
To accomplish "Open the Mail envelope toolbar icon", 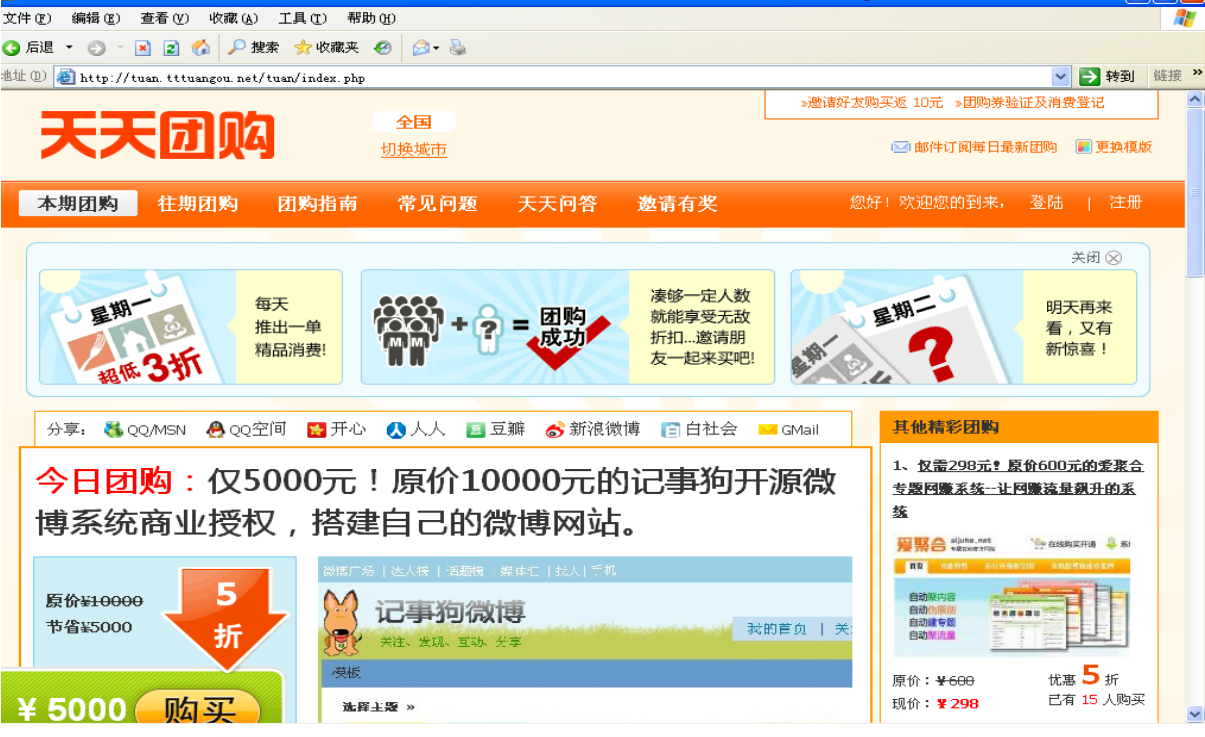I will (x=421, y=47).
